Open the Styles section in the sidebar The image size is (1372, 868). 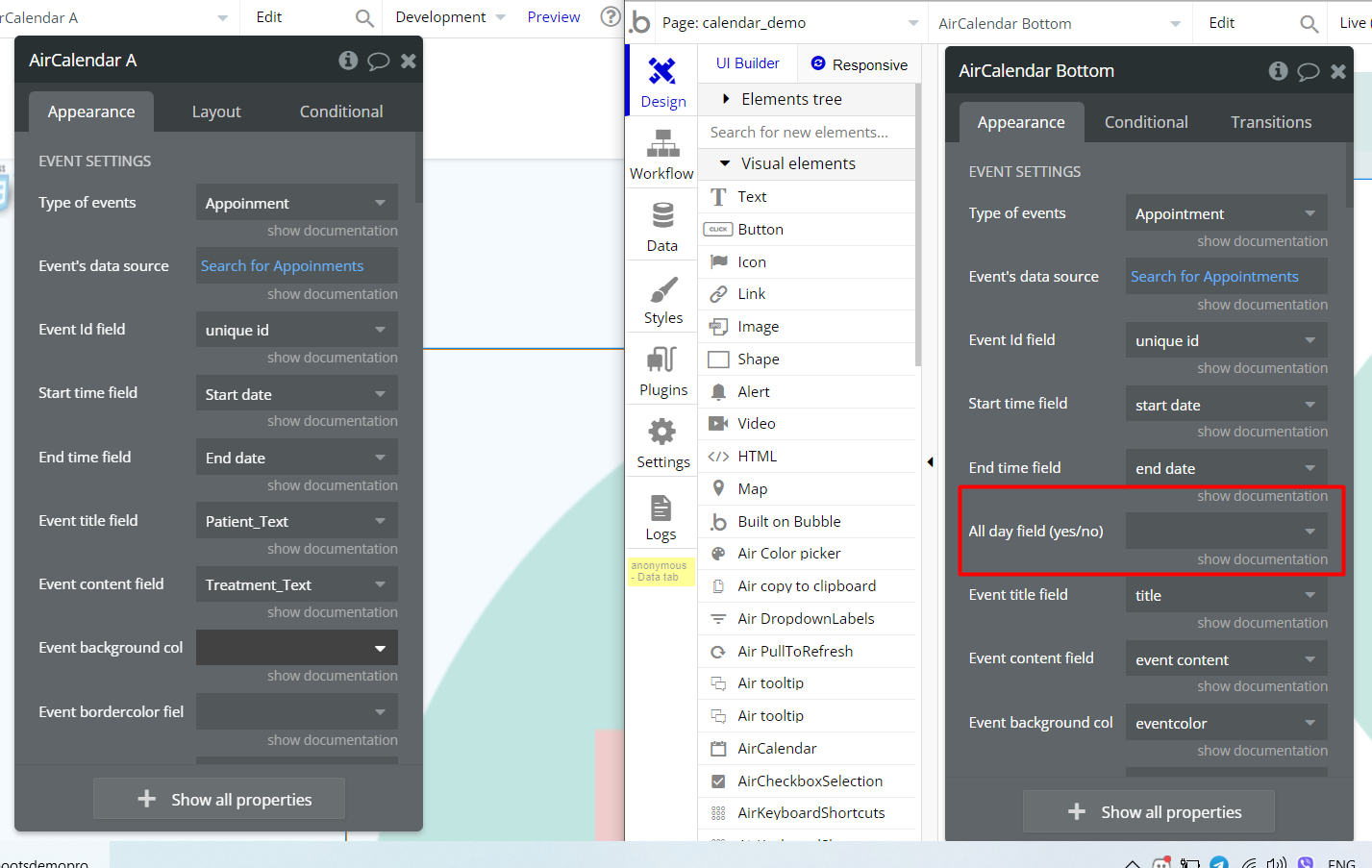[662, 297]
